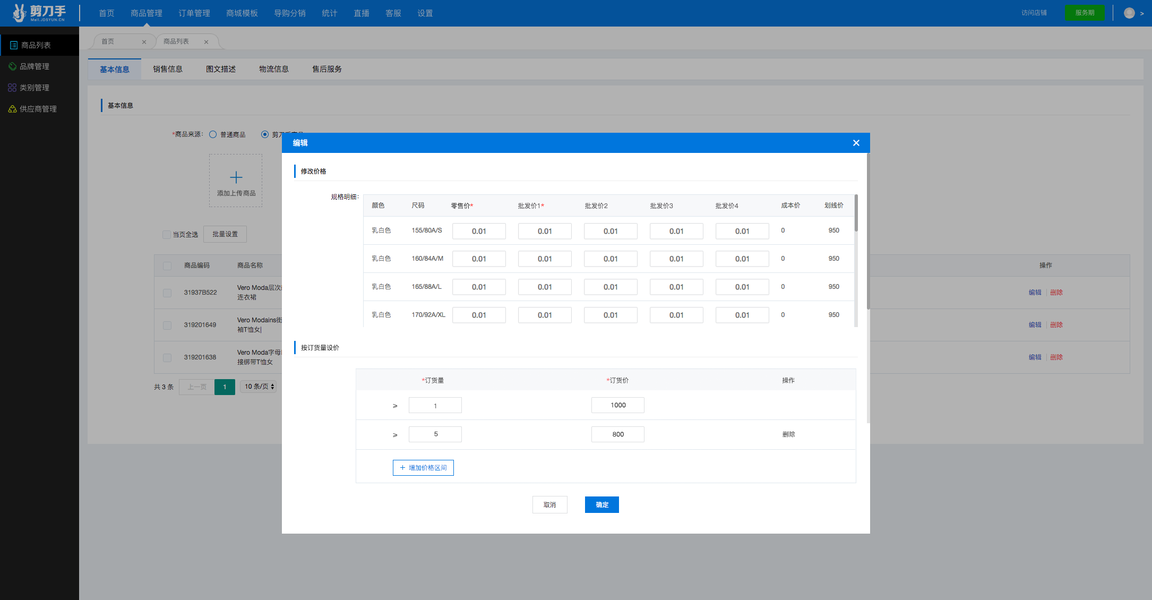Click the 批量设置 button
The height and width of the screenshot is (600, 1152).
click(x=225, y=234)
